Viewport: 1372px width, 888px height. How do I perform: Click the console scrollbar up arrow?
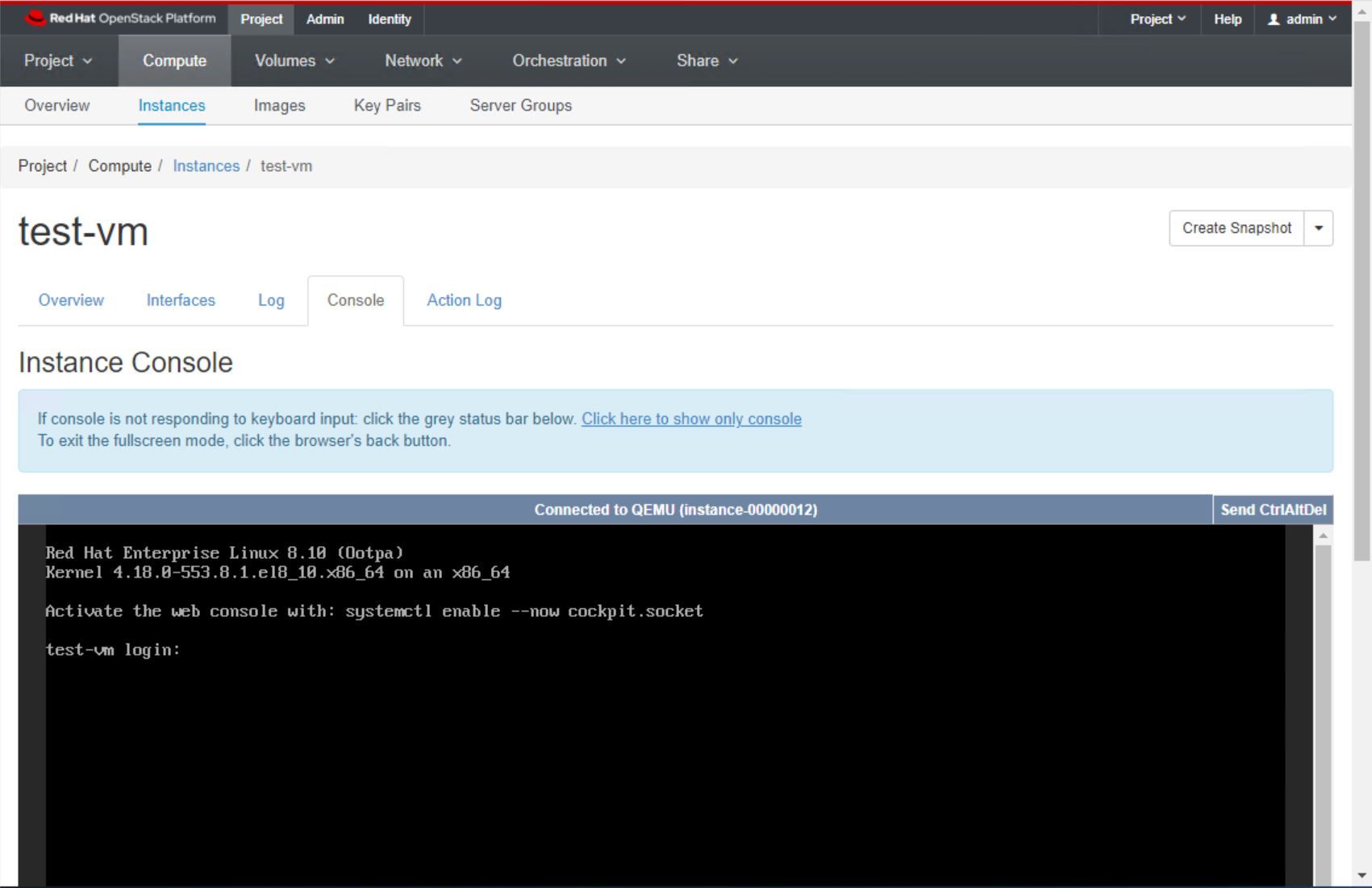pos(1323,536)
